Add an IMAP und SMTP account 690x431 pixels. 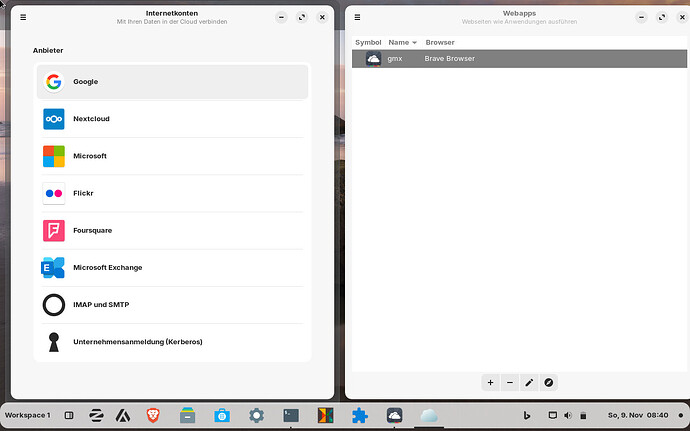(x=172, y=305)
